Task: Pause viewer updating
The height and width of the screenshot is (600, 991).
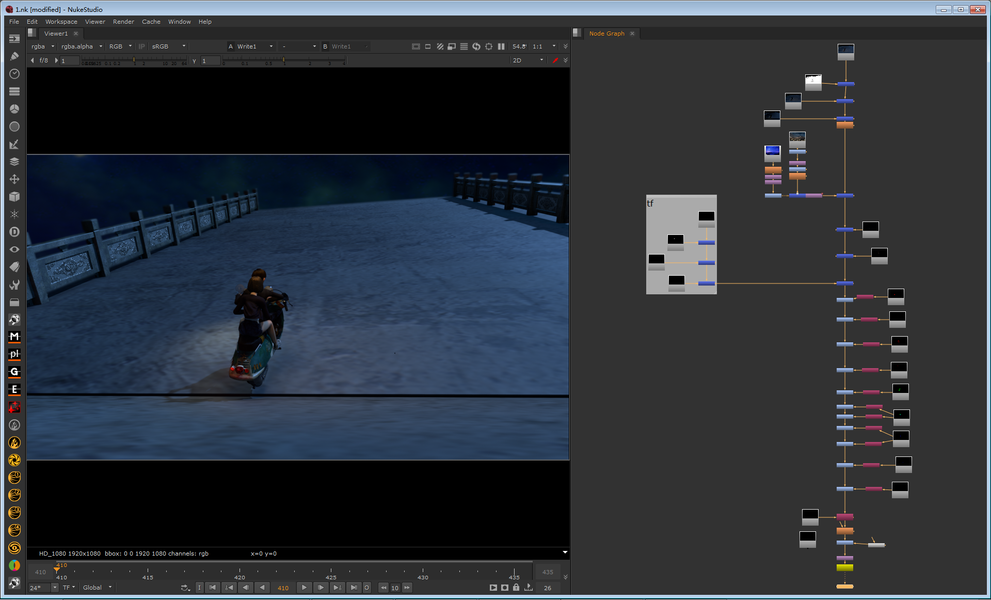Action: click(x=501, y=46)
